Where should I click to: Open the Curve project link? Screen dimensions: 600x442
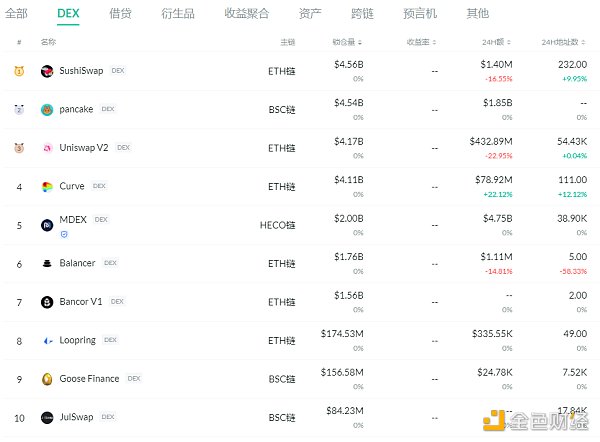coord(72,186)
